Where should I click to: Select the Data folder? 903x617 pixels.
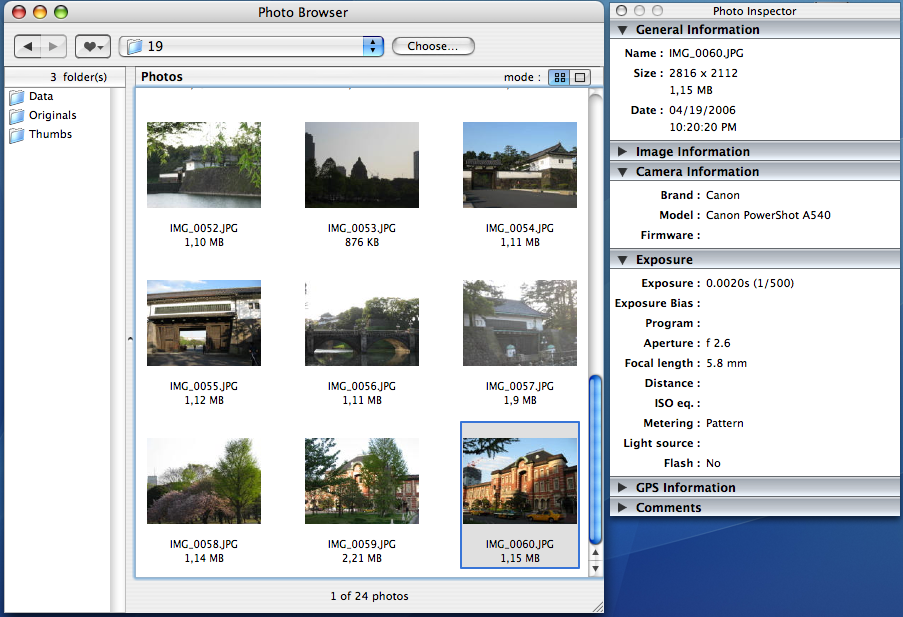pyautogui.click(x=40, y=97)
